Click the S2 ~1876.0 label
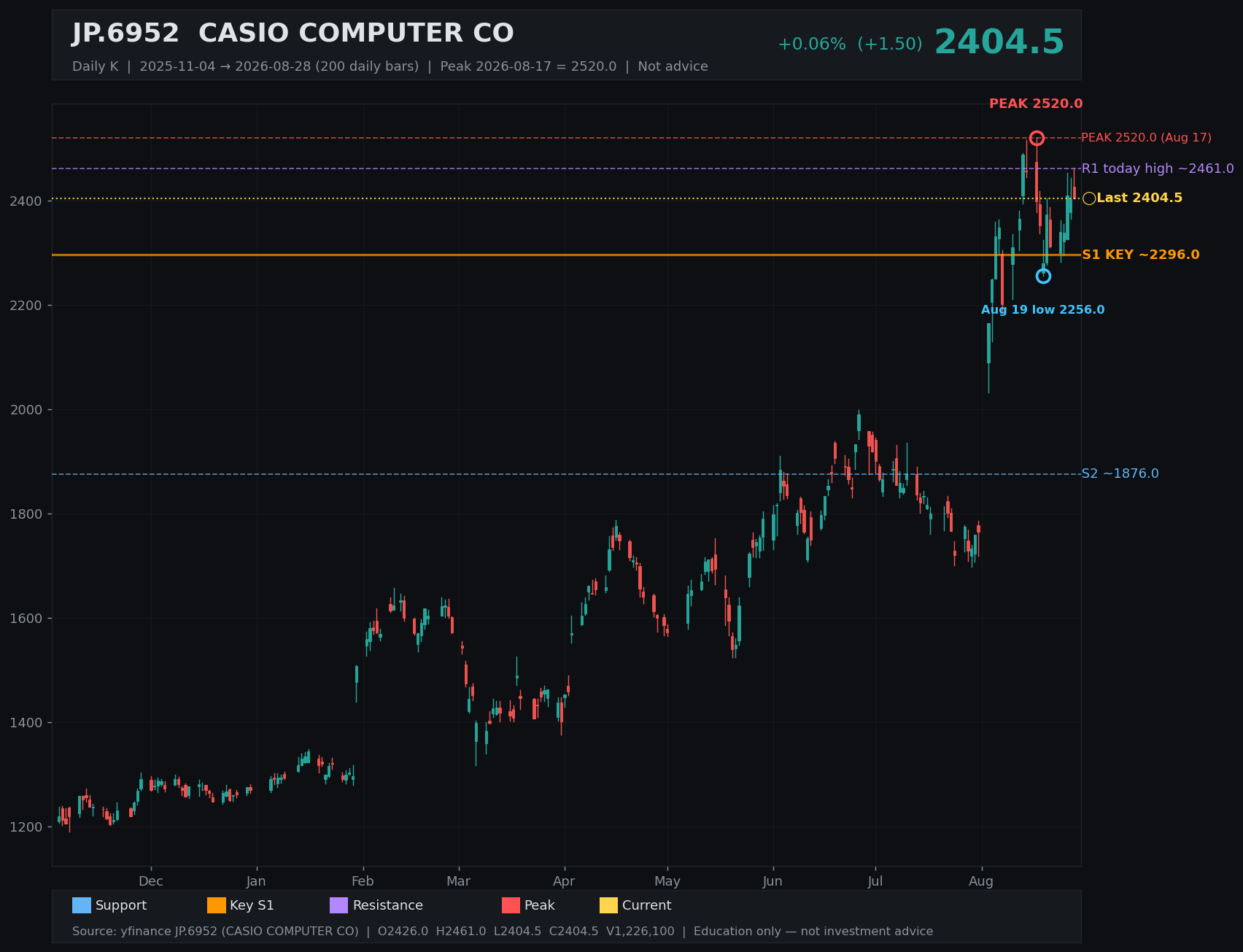 [x=1120, y=474]
